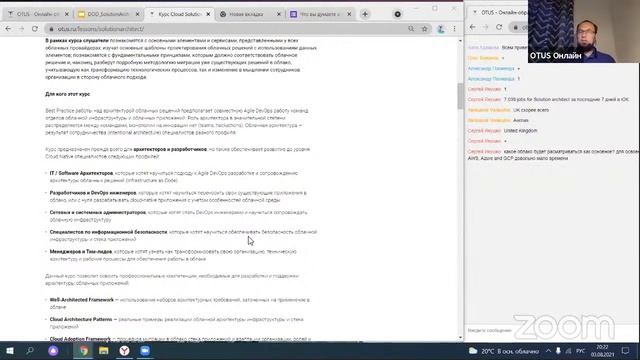Open the Chrome three-dot menu
The height and width of the screenshot is (360, 640).
(x=454, y=29)
